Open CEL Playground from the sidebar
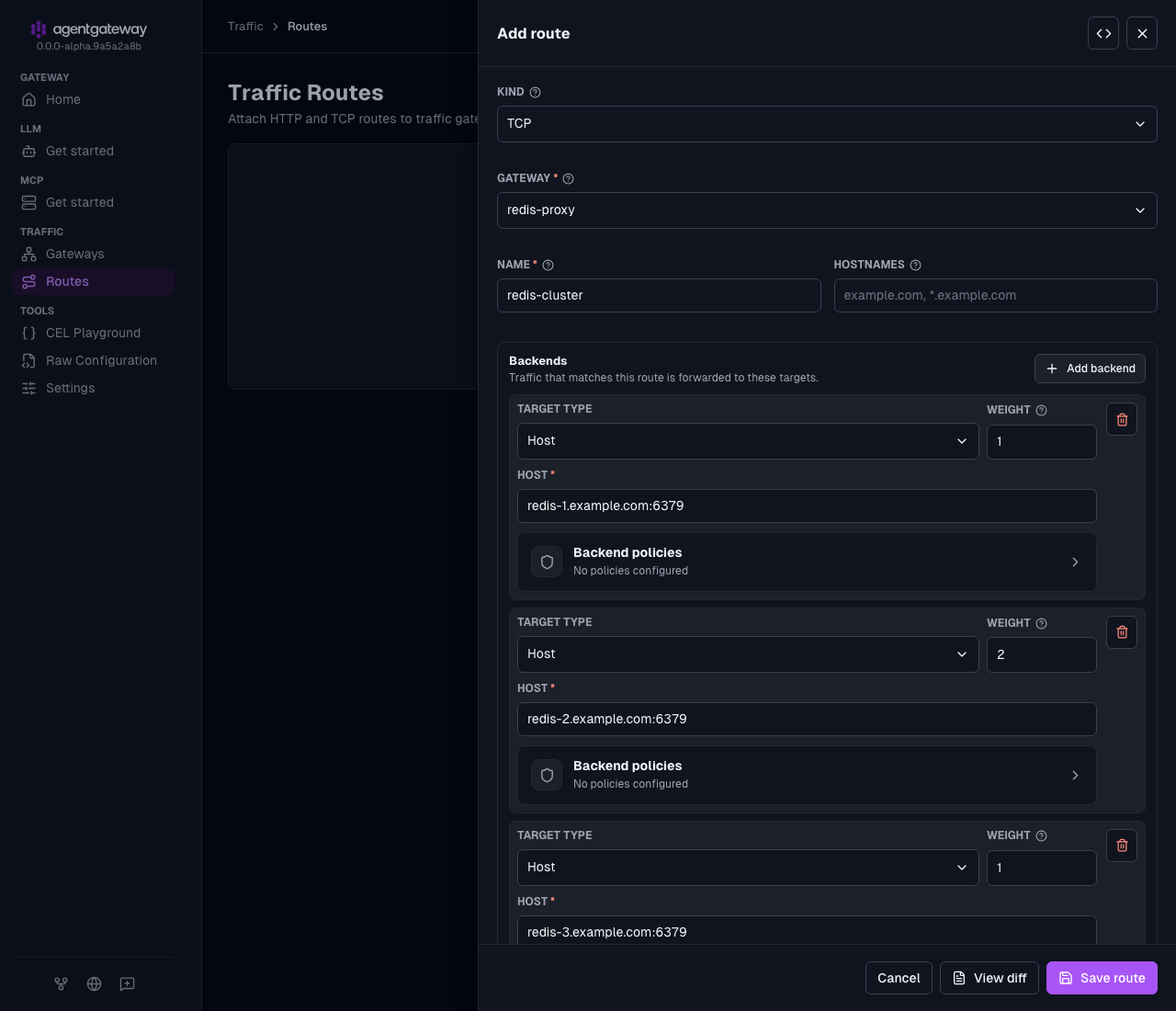 point(94,333)
